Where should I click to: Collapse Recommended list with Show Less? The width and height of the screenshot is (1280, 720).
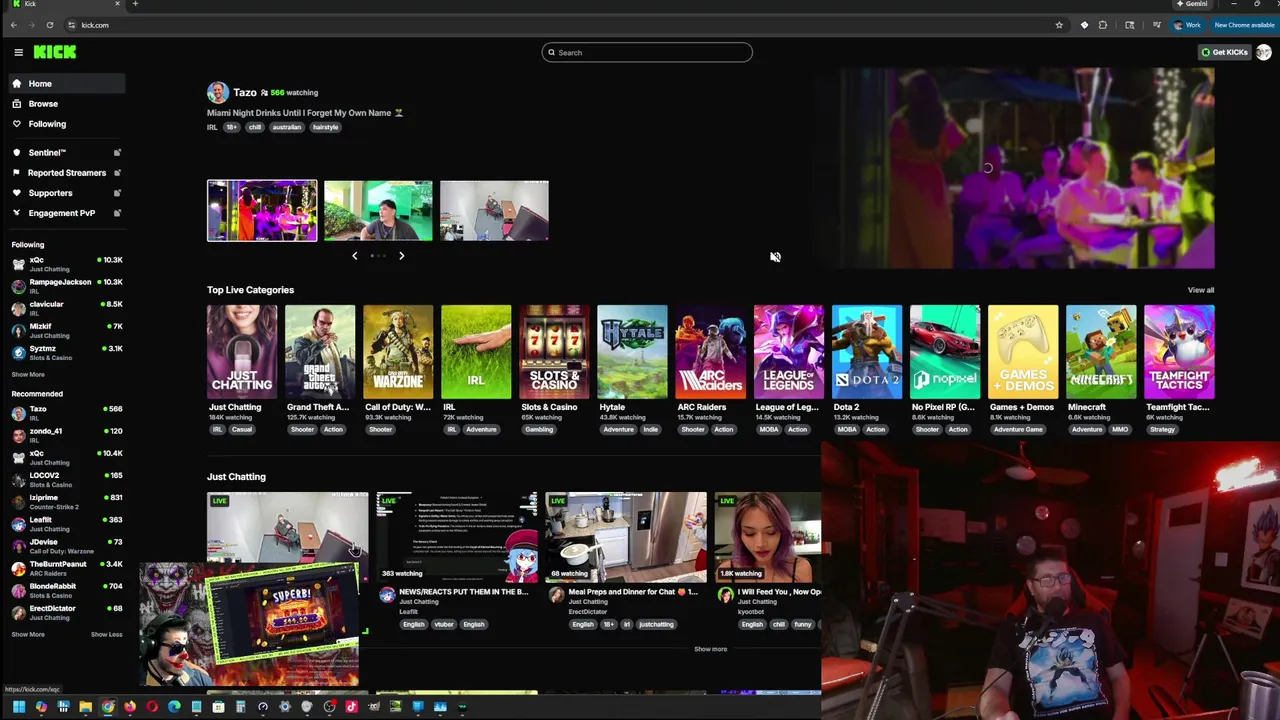[106, 634]
